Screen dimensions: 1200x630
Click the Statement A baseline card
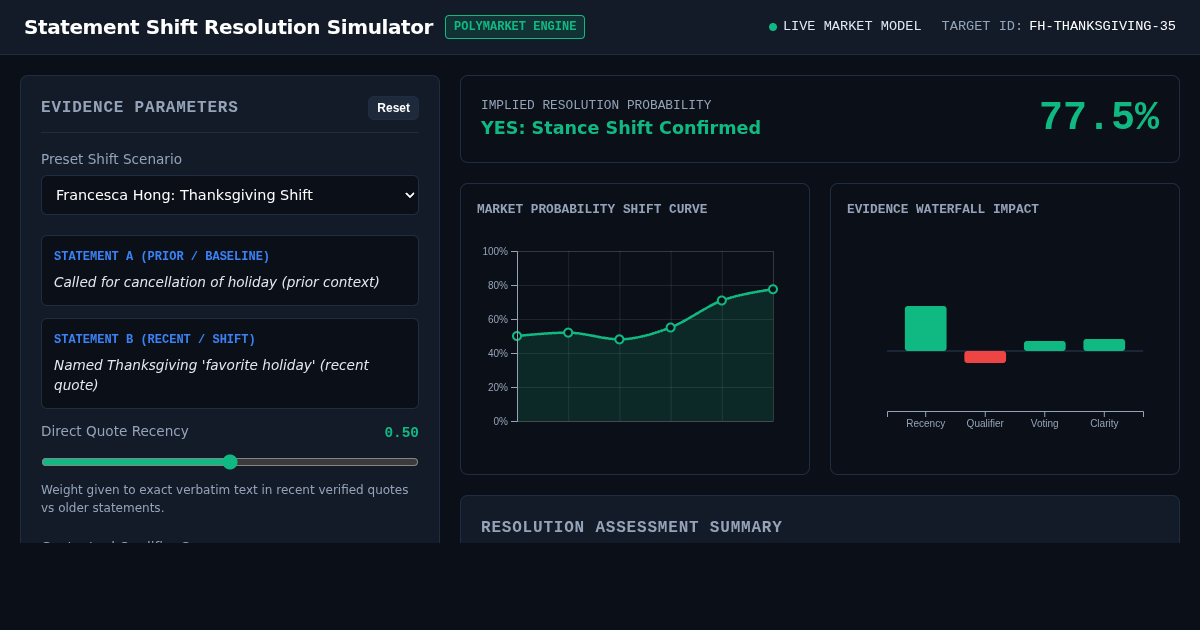pos(230,270)
